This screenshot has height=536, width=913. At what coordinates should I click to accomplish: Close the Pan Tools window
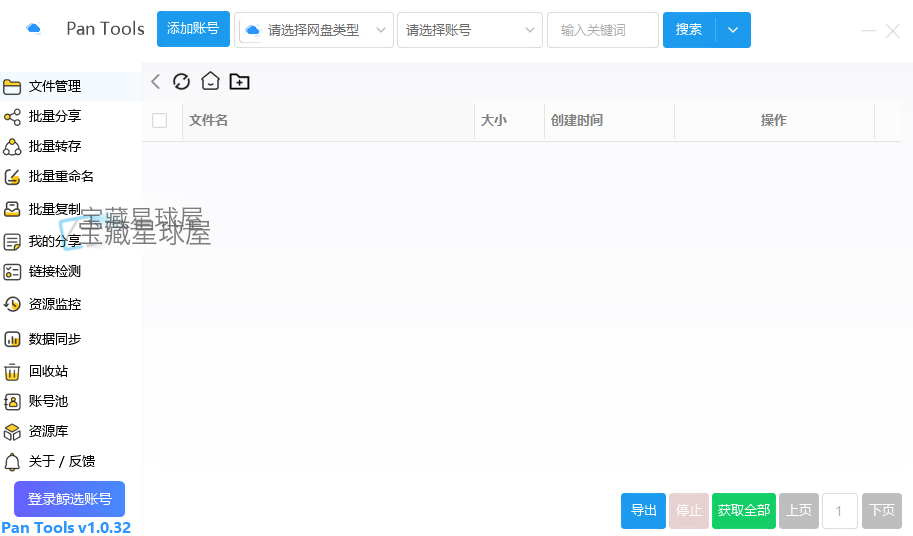[893, 31]
